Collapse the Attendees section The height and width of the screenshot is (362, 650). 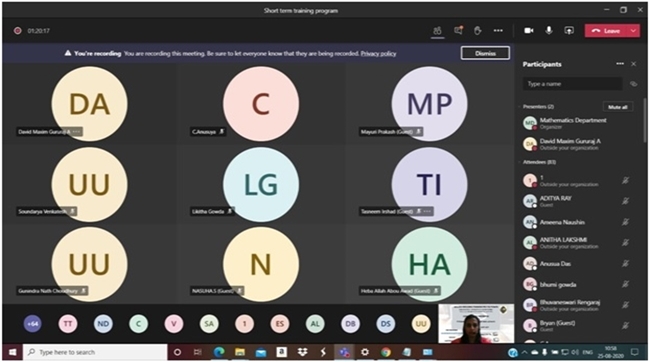tap(519, 162)
